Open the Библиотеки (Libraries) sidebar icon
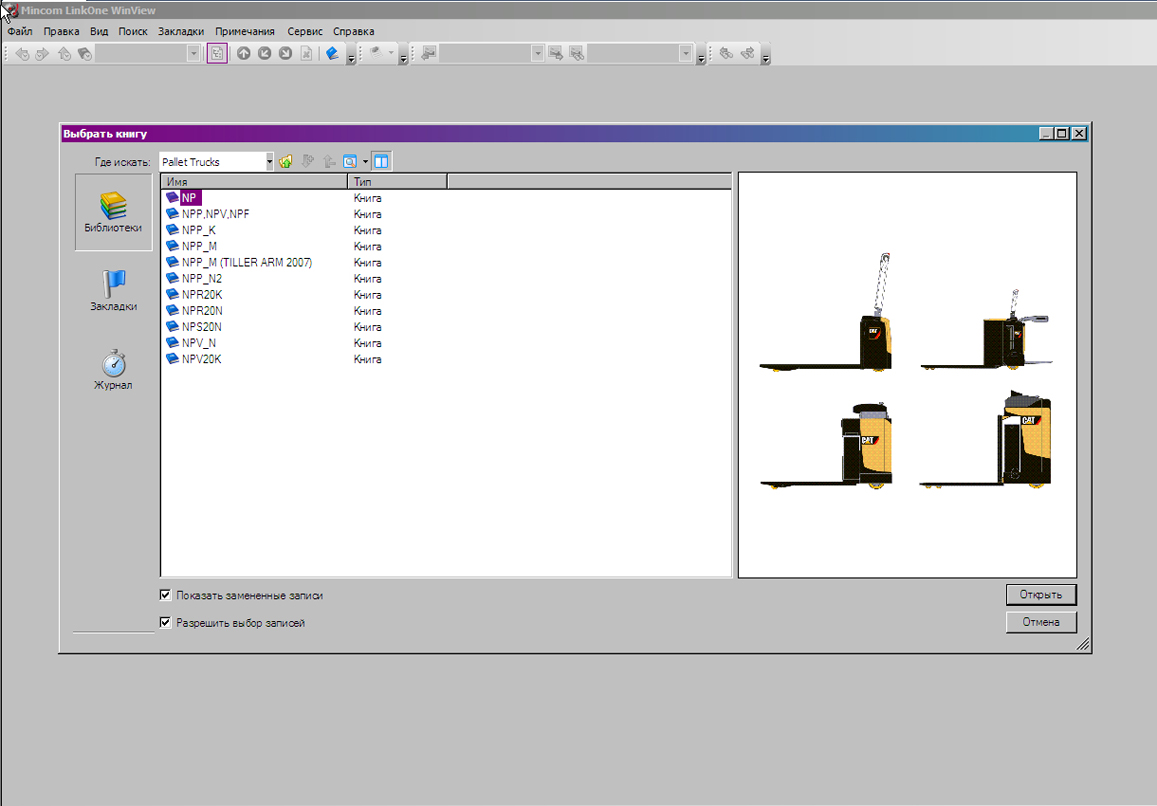The width and height of the screenshot is (1157, 806). 112,212
